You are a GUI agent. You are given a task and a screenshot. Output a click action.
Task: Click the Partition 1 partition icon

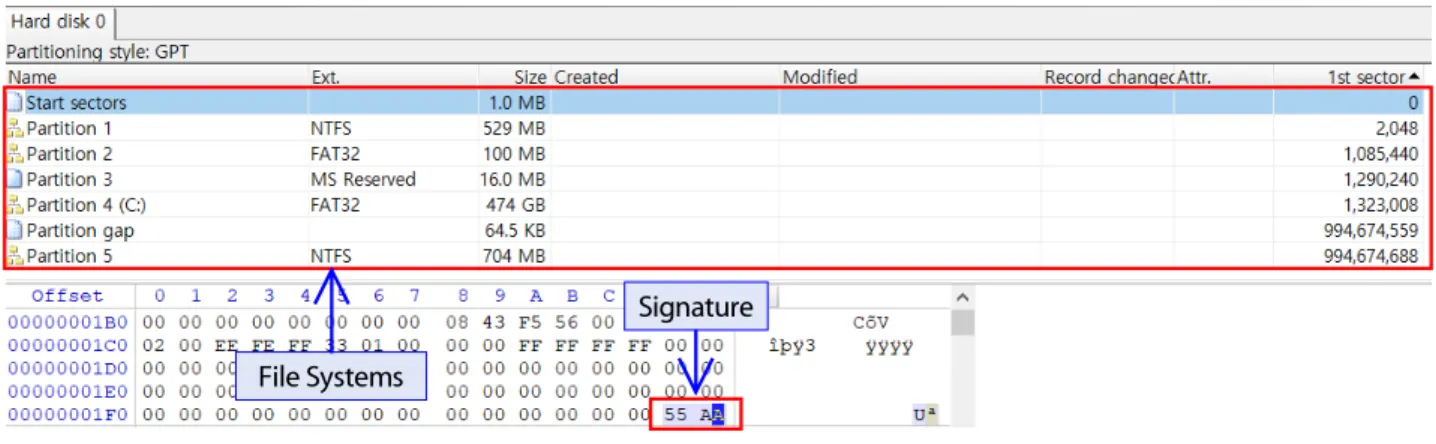click(15, 128)
